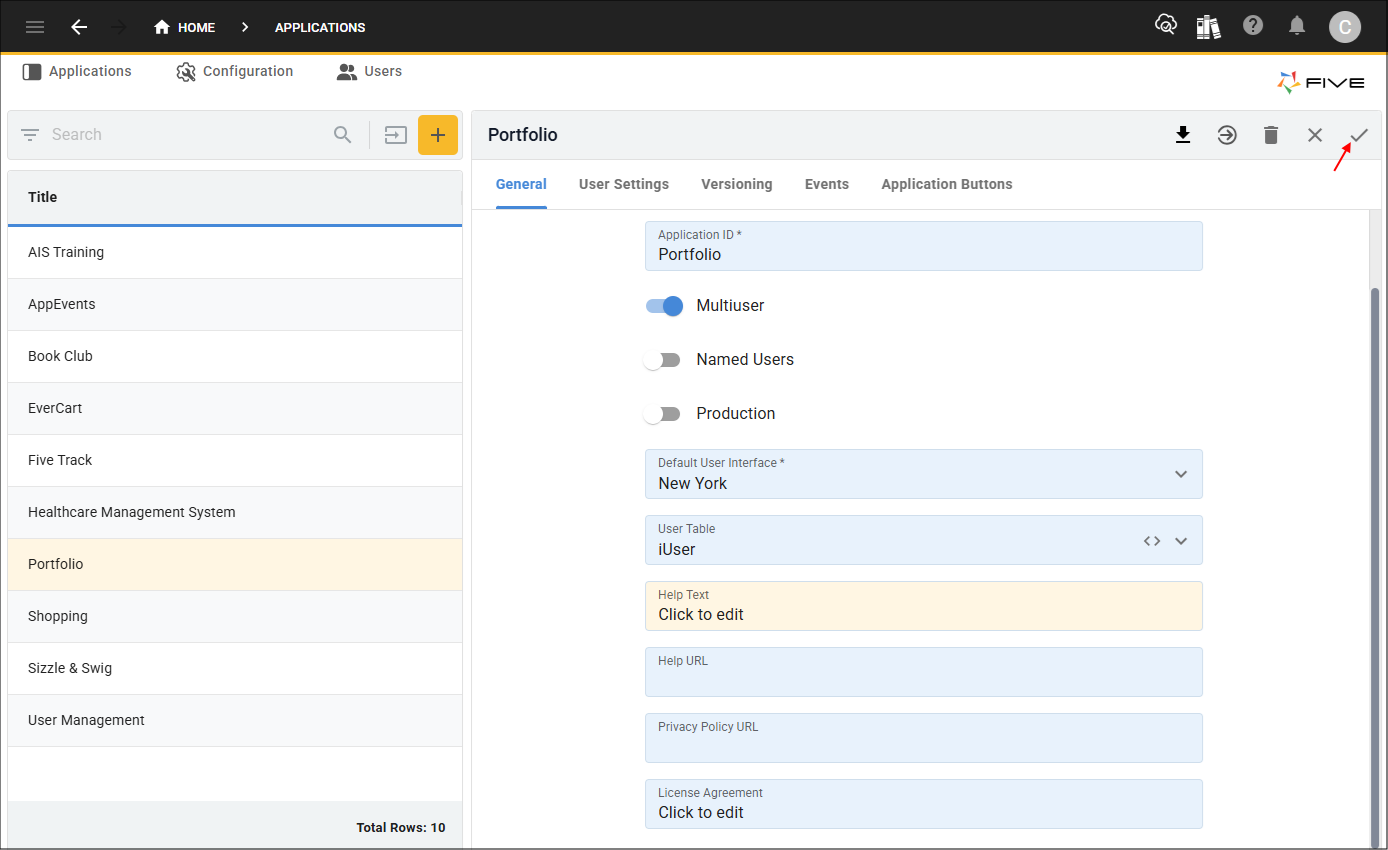The image size is (1388, 850).
Task: Click the save checkmark icon
Action: (x=1359, y=135)
